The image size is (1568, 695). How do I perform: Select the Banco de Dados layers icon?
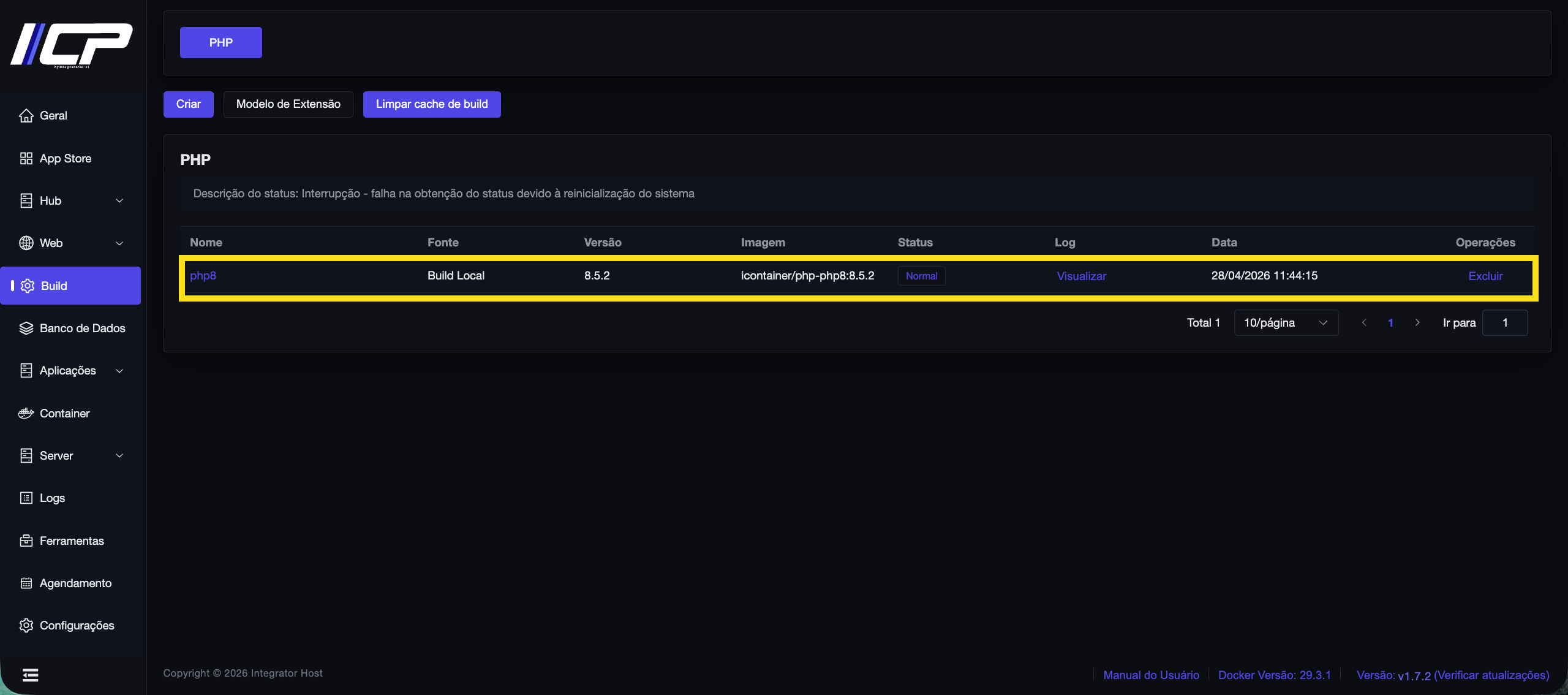coord(26,328)
